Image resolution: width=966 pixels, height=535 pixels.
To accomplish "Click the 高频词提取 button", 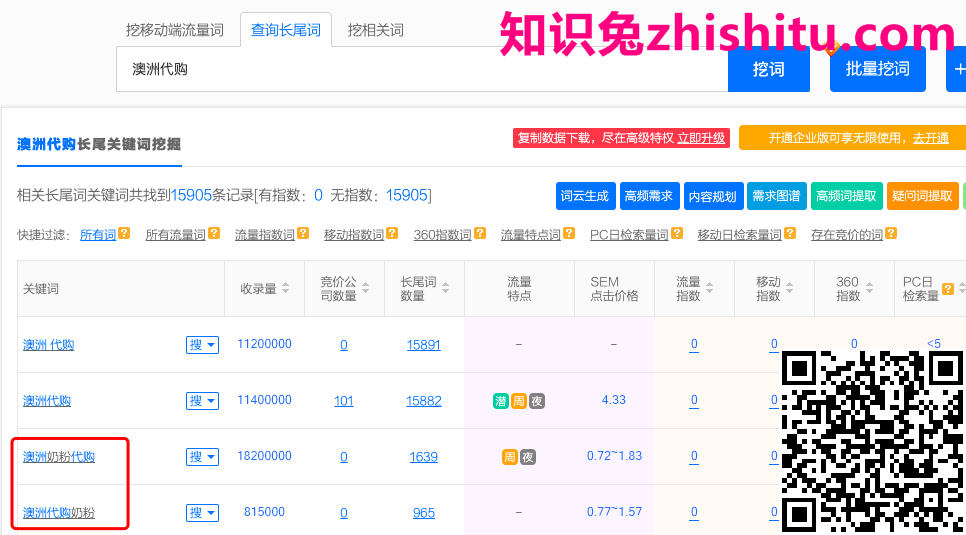I will click(846, 196).
